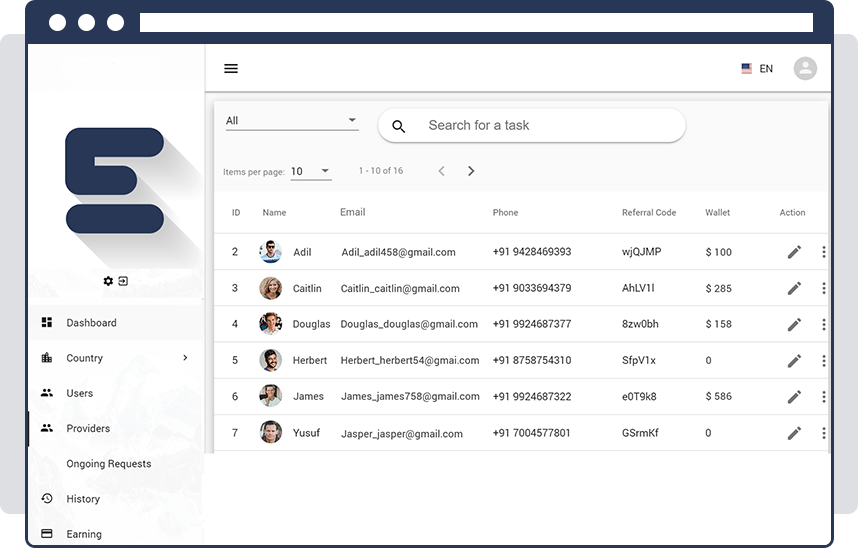858x548 pixels.
Task: Click the Earning card icon
Action: click(47, 533)
